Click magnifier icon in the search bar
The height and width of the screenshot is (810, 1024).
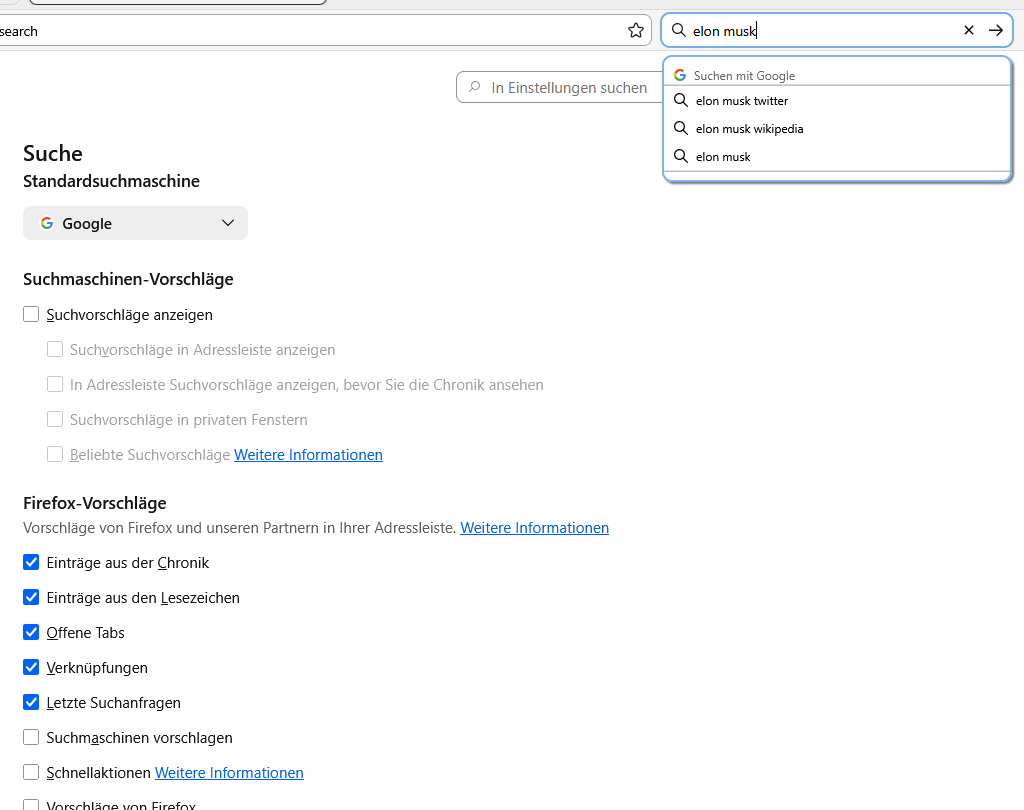coord(679,31)
